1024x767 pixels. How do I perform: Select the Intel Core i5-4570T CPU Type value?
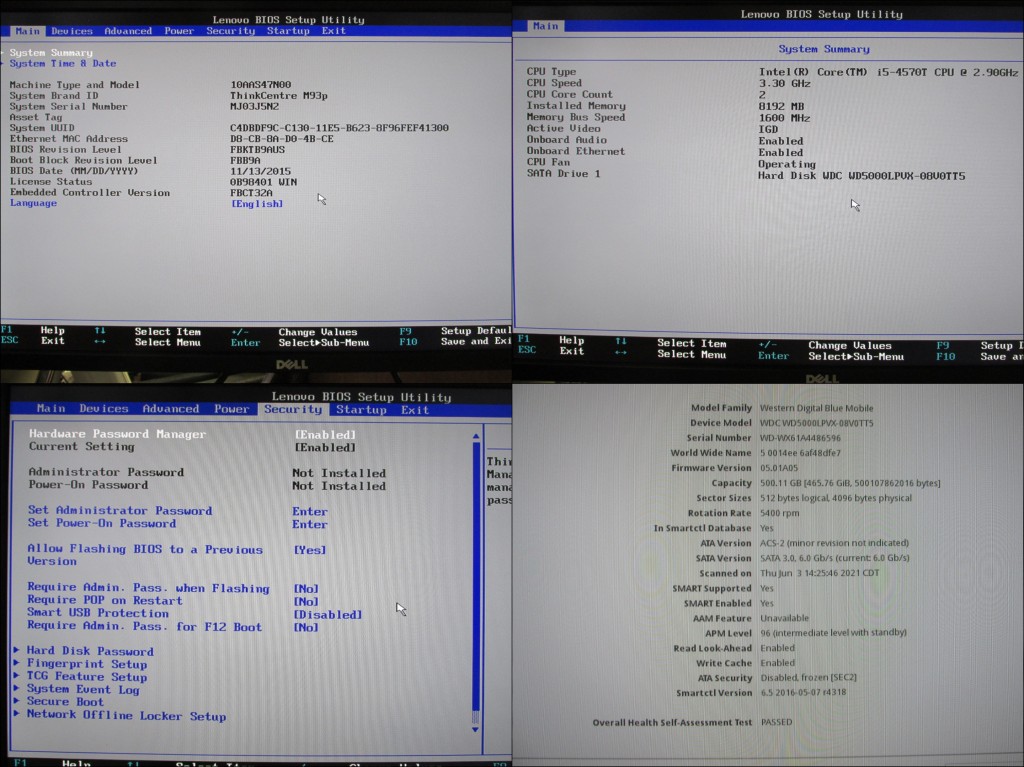[x=888, y=72]
